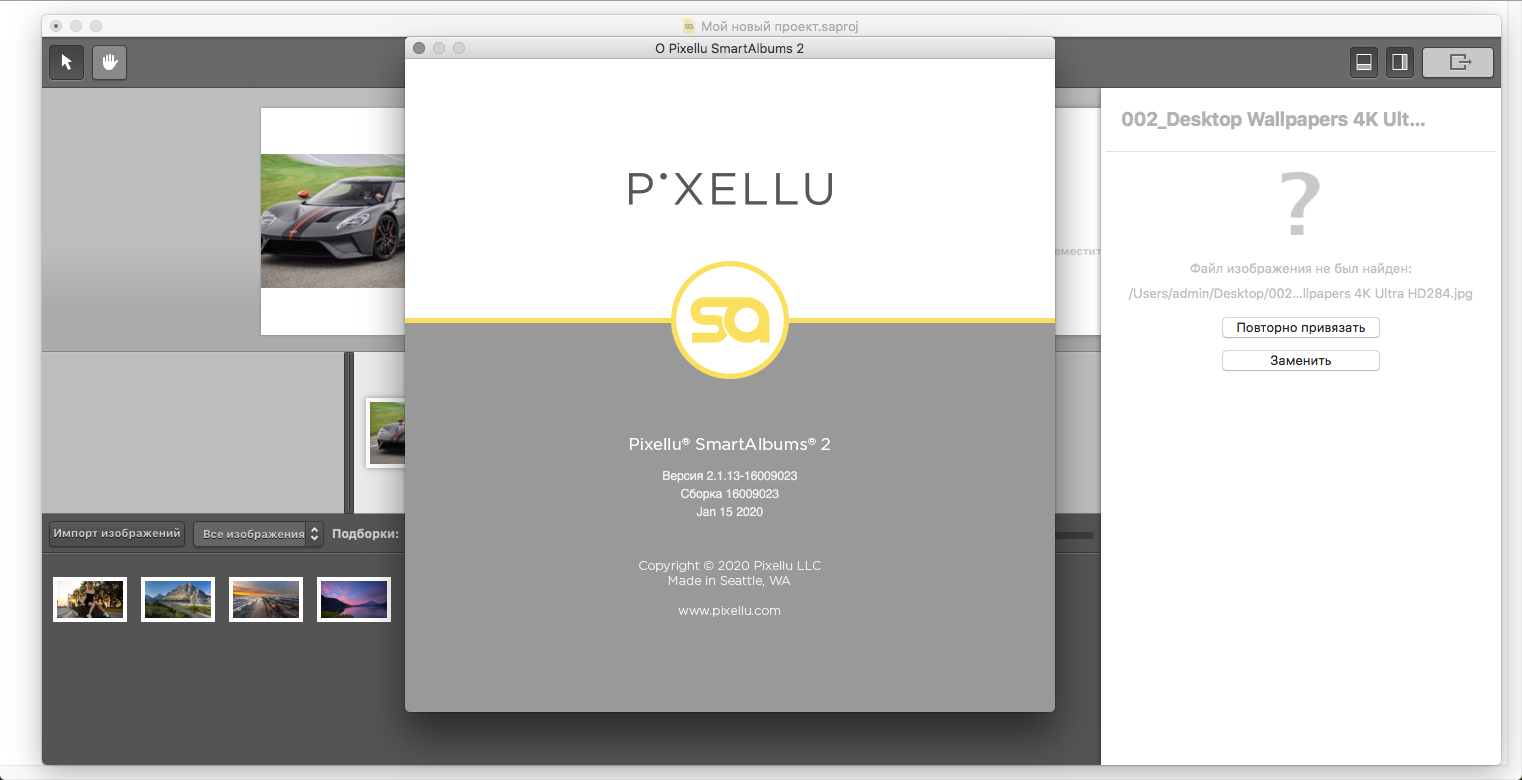Open the 'Все изображения' filter dropdown
Image resolution: width=1522 pixels, height=780 pixels.
[x=258, y=534]
